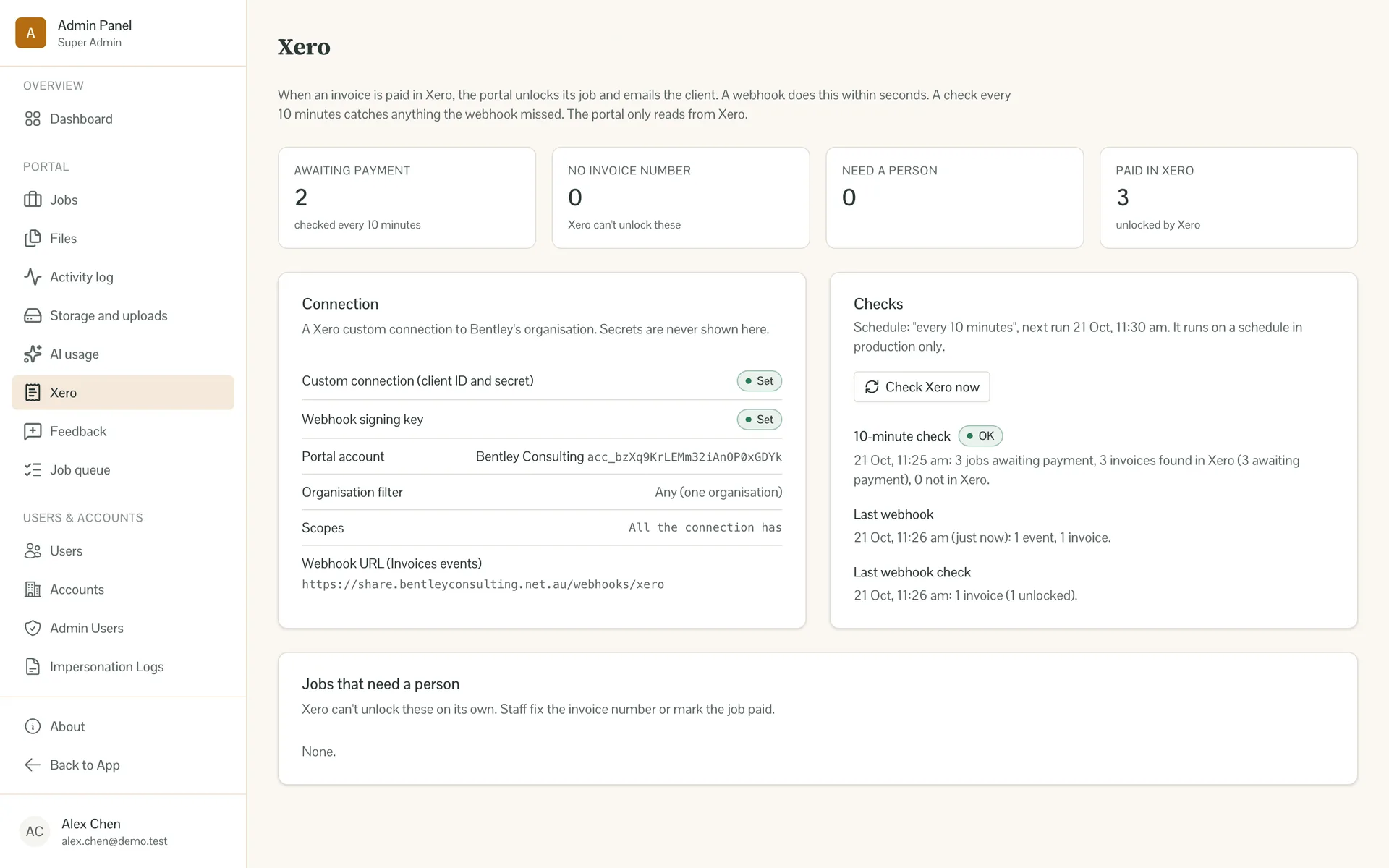Click the No Invoice Number stat card
Image resolution: width=1389 pixels, height=868 pixels.
pyautogui.click(x=681, y=197)
